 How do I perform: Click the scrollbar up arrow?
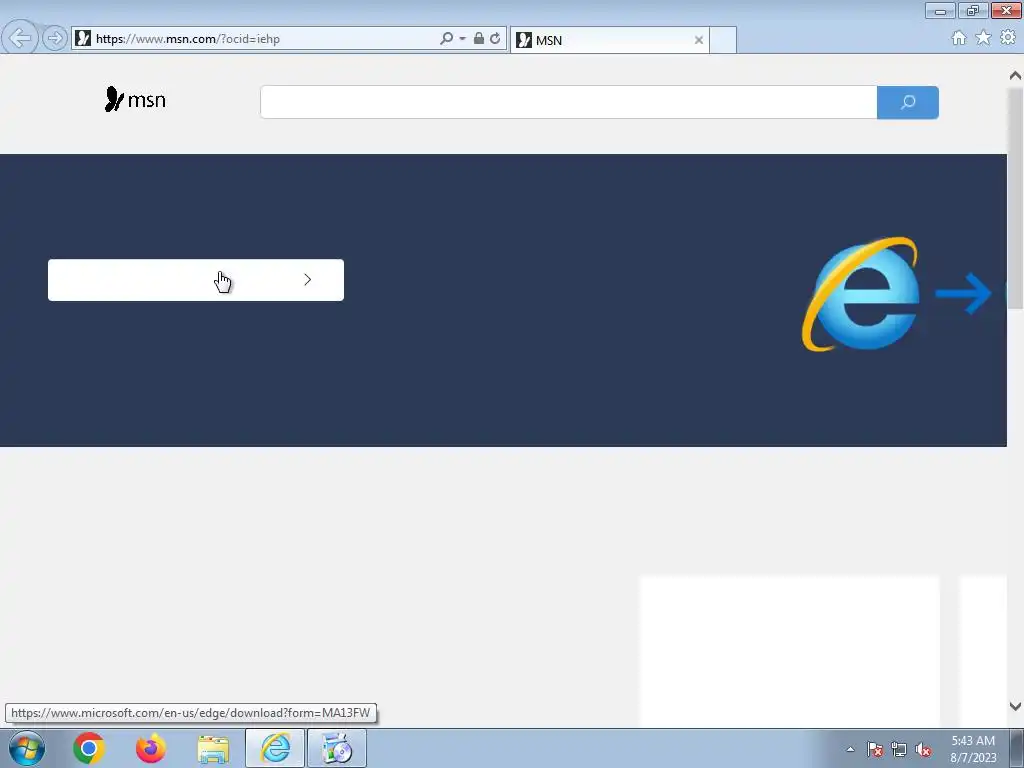click(x=1015, y=76)
